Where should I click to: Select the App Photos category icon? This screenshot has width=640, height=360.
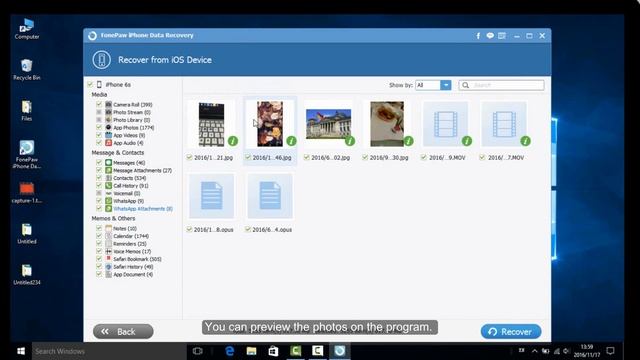pyautogui.click(x=109, y=127)
